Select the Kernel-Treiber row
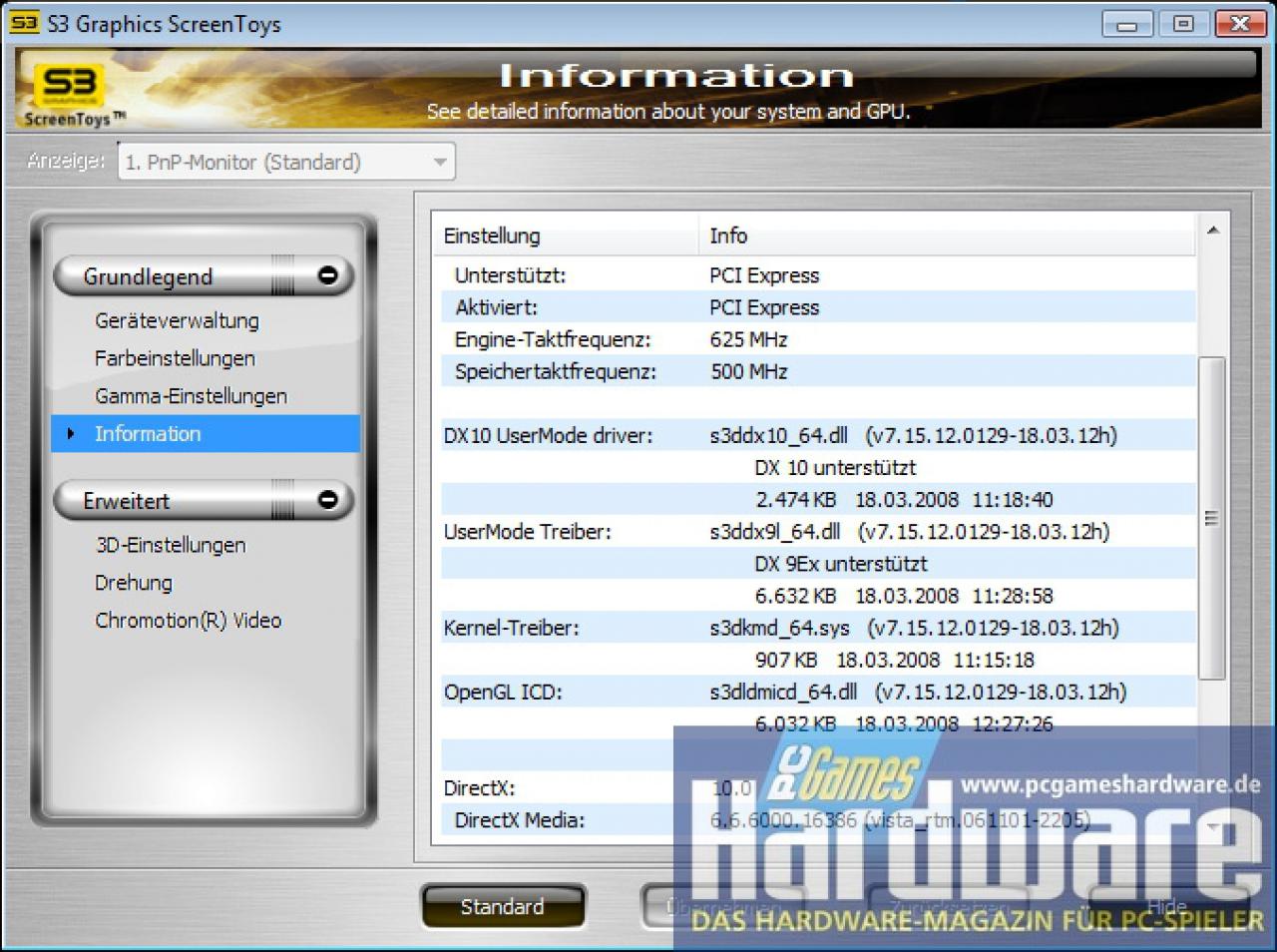Screen dimensions: 1277x952 [818, 628]
